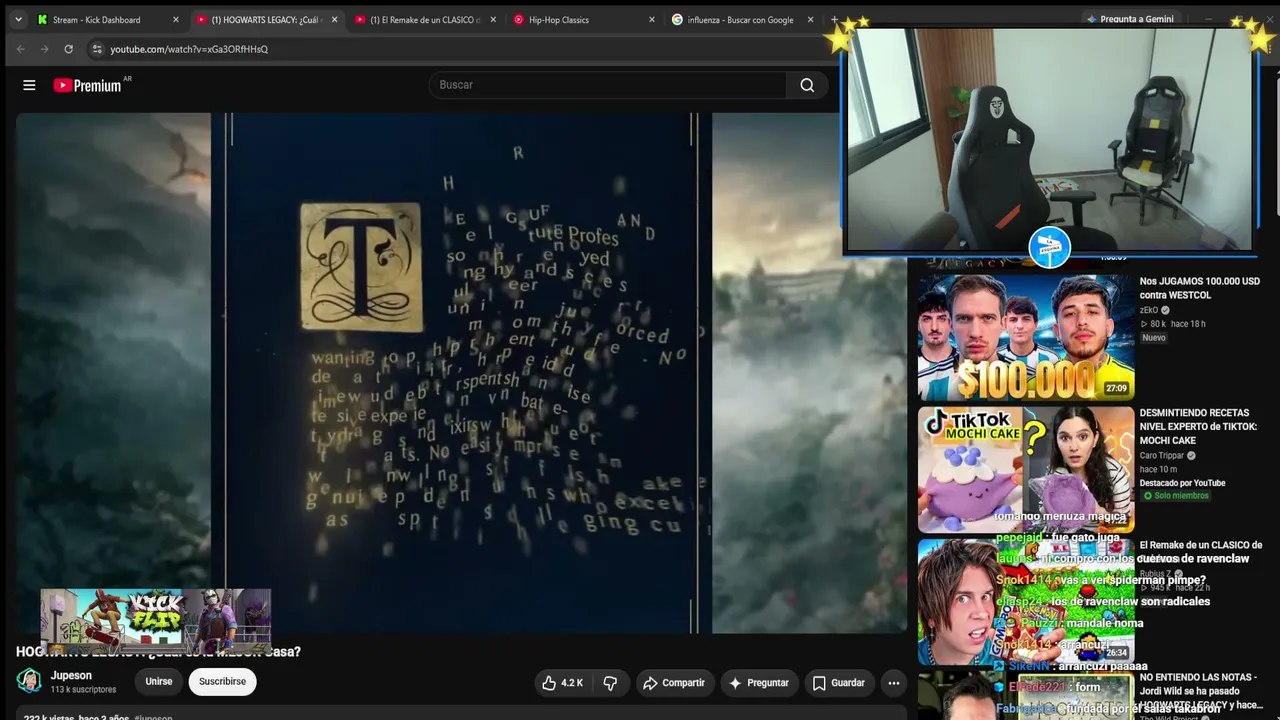This screenshot has width=1280, height=720.
Task: Open 'DESMINTIENDO RECETAS NIVEL EXPERTO de TIKTOK' title
Action: (x=1198, y=427)
